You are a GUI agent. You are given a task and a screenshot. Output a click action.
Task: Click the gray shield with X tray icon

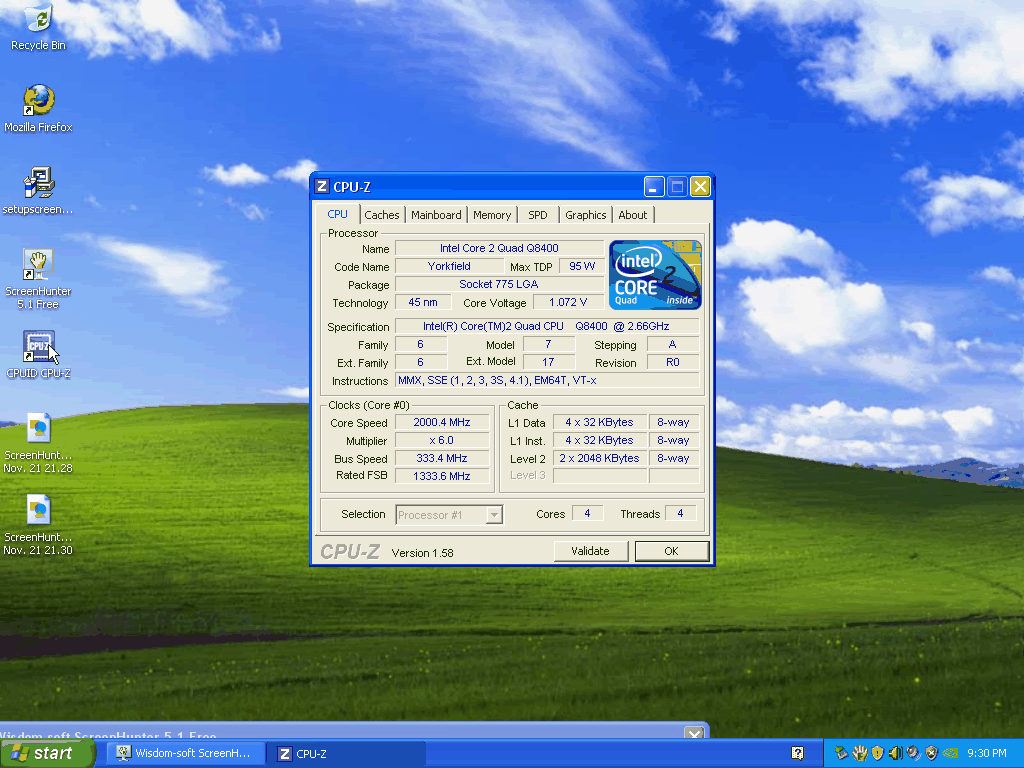(931, 753)
